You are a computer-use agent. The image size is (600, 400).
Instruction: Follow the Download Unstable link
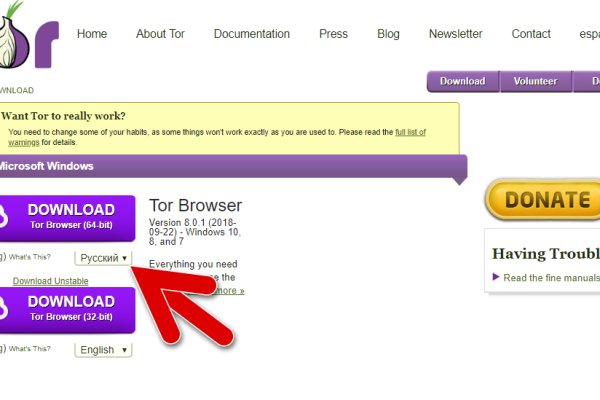[x=49, y=281]
